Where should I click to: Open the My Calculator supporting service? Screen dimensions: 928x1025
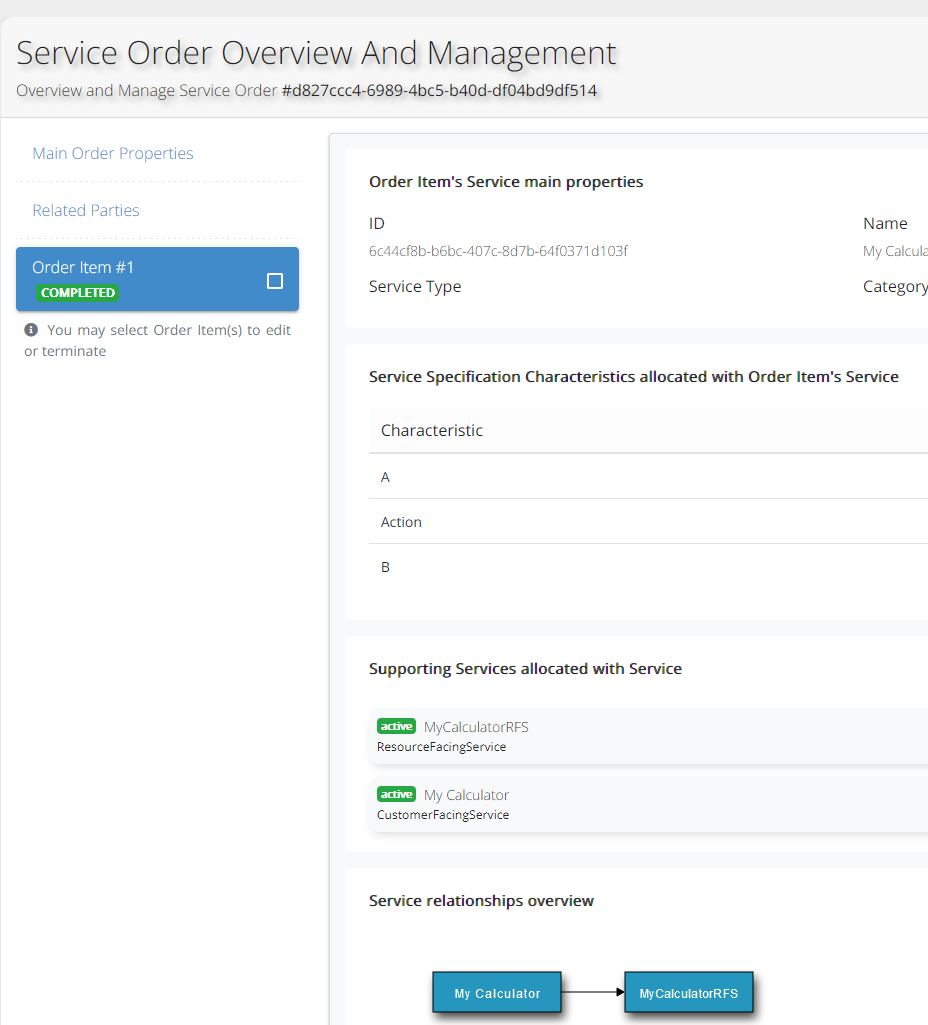[x=466, y=795]
